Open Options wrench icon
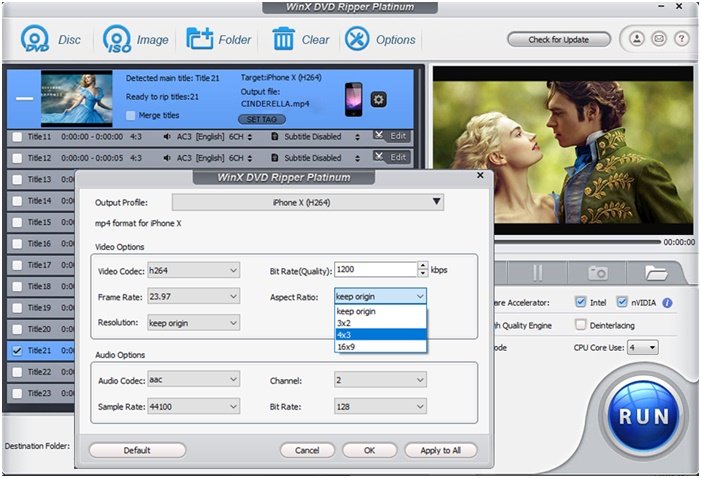 pyautogui.click(x=357, y=38)
